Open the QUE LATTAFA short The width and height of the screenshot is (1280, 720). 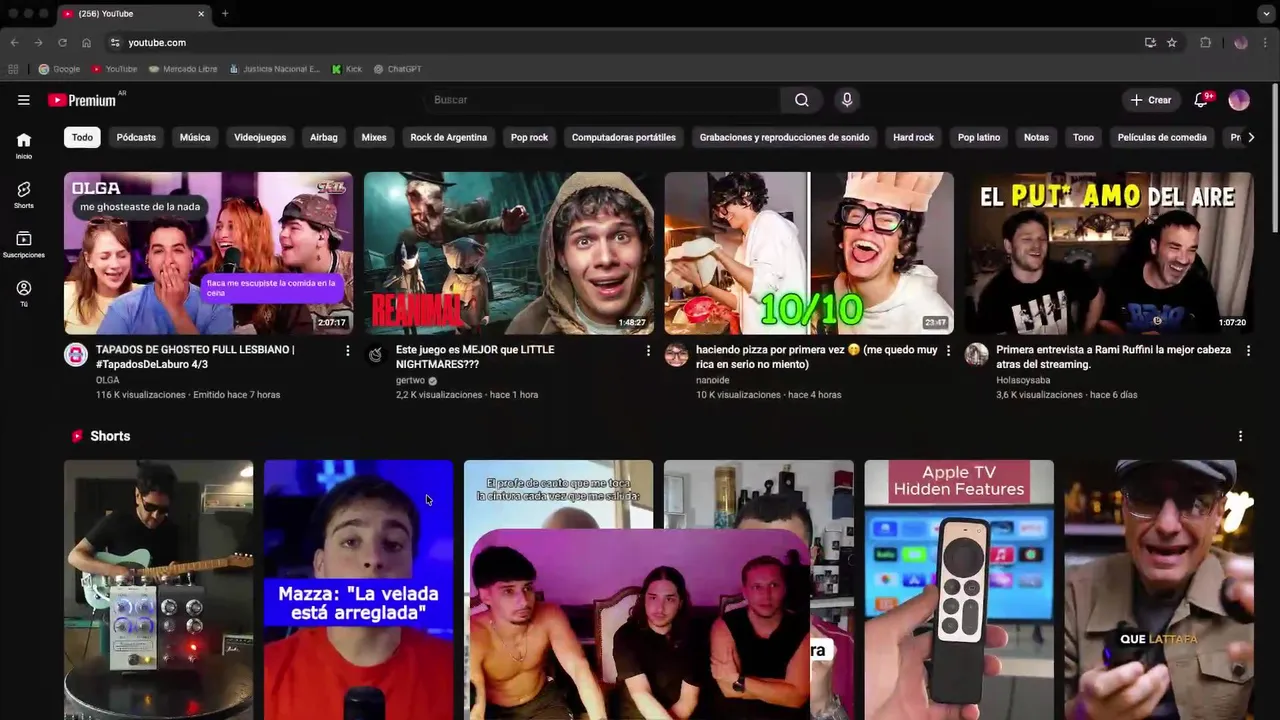tap(1158, 590)
